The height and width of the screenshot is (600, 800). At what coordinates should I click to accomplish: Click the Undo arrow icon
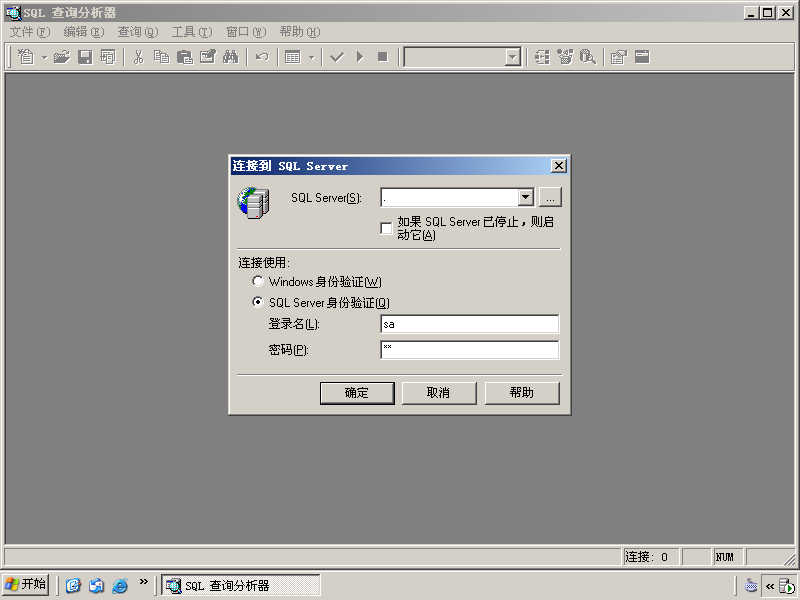point(262,57)
